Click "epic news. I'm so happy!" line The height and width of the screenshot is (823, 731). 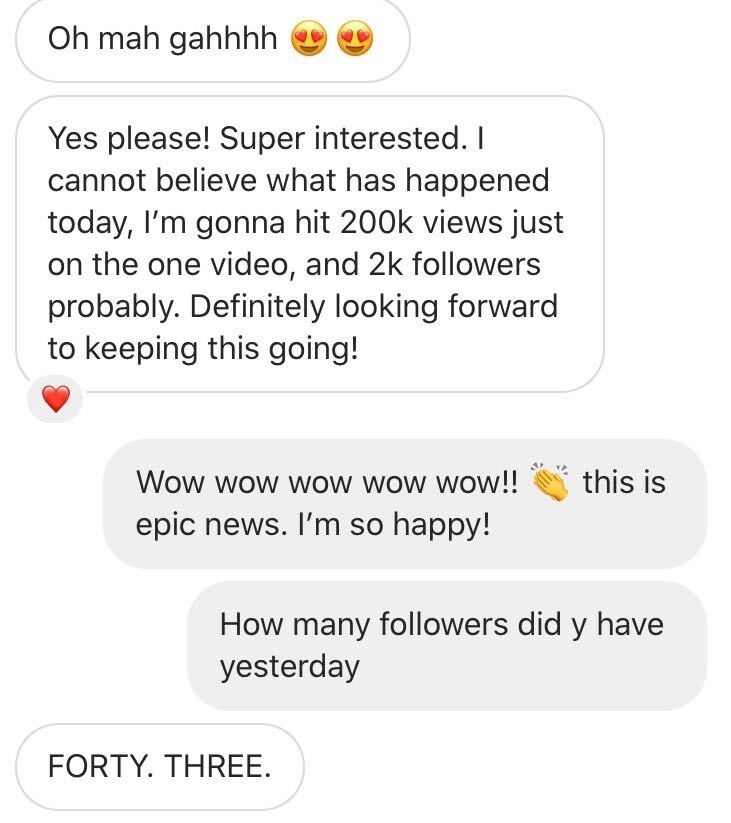(313, 524)
